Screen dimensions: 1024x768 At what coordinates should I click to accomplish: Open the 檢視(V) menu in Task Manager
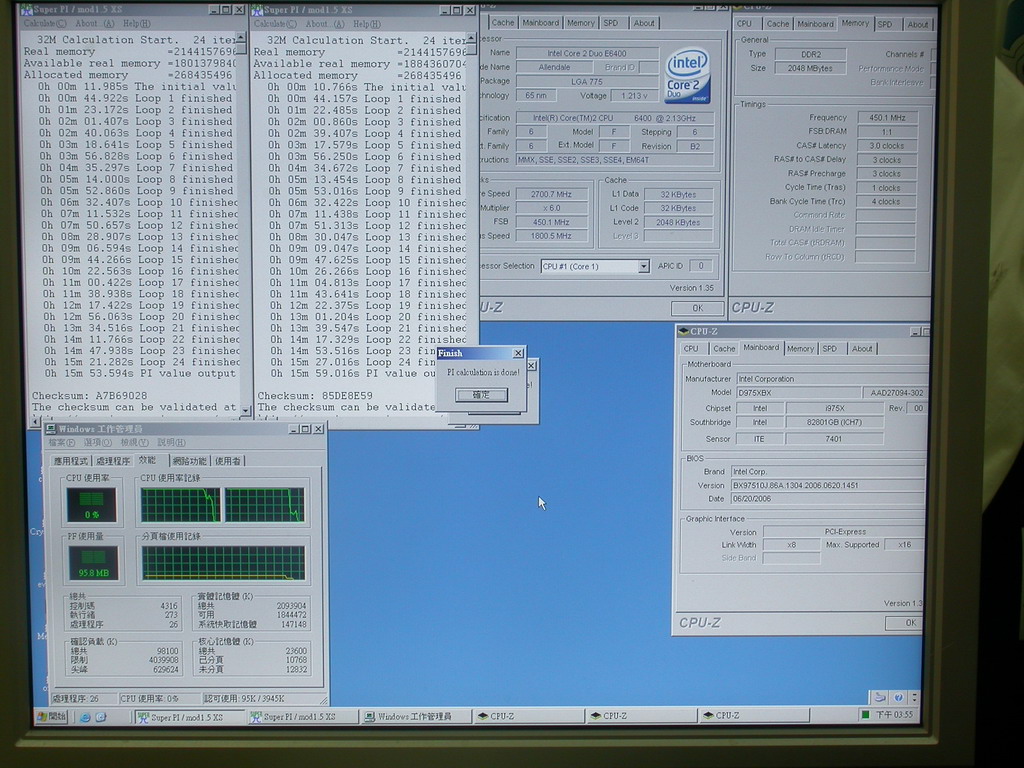click(x=134, y=443)
